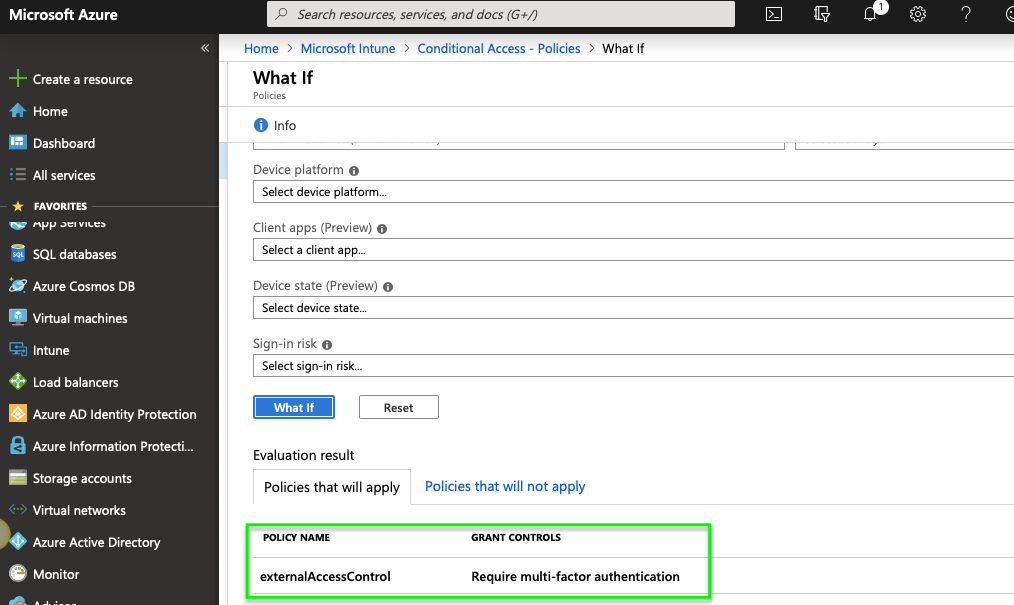Click the Azure Active Directory icon
The image size is (1014, 605).
pos(17,542)
